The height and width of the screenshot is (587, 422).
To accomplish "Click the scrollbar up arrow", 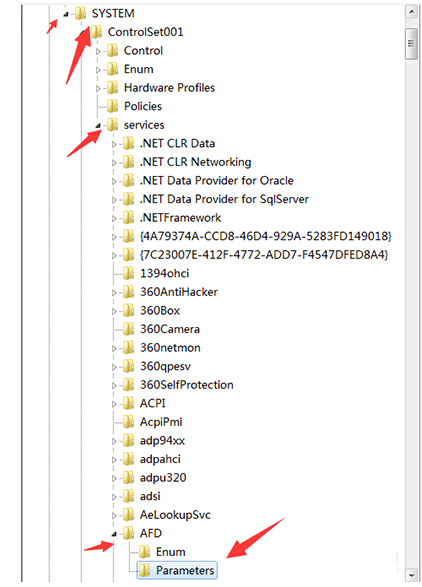I will click(411, 12).
